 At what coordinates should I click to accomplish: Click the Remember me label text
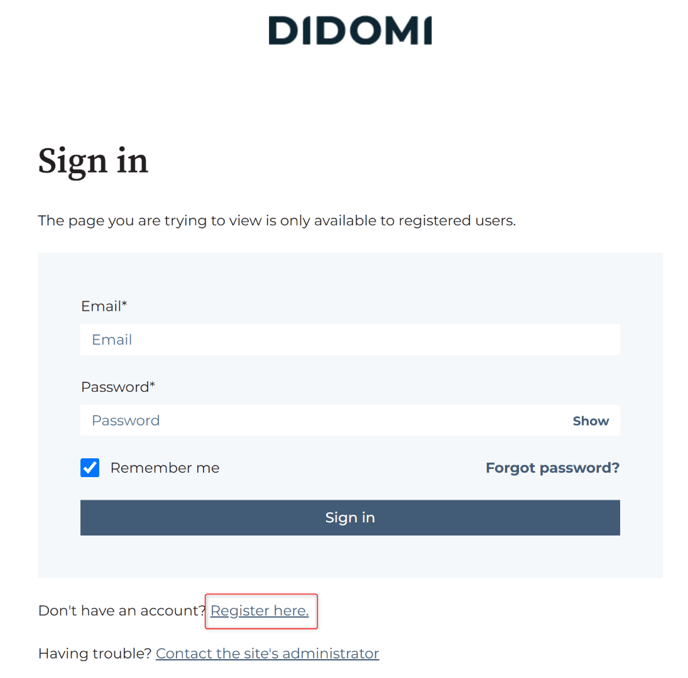pyautogui.click(x=165, y=468)
